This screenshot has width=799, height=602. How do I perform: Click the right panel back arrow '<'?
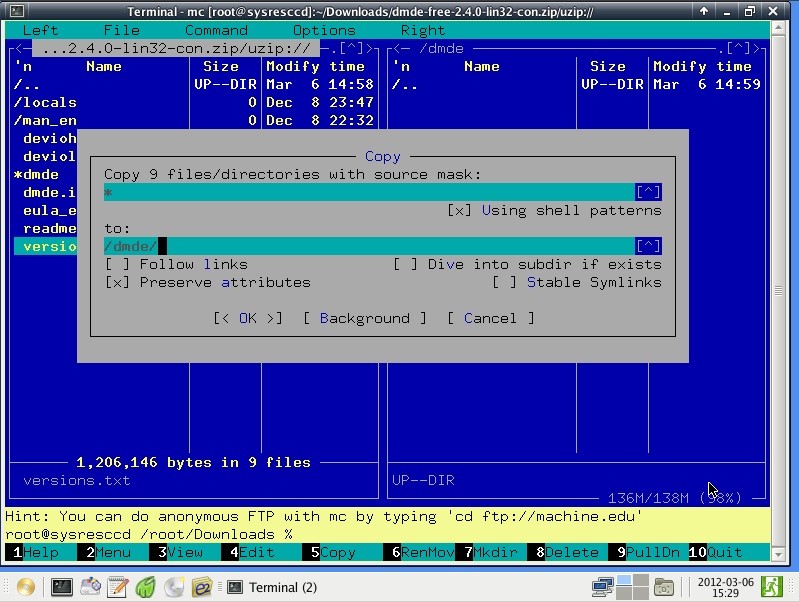pyautogui.click(x=397, y=48)
